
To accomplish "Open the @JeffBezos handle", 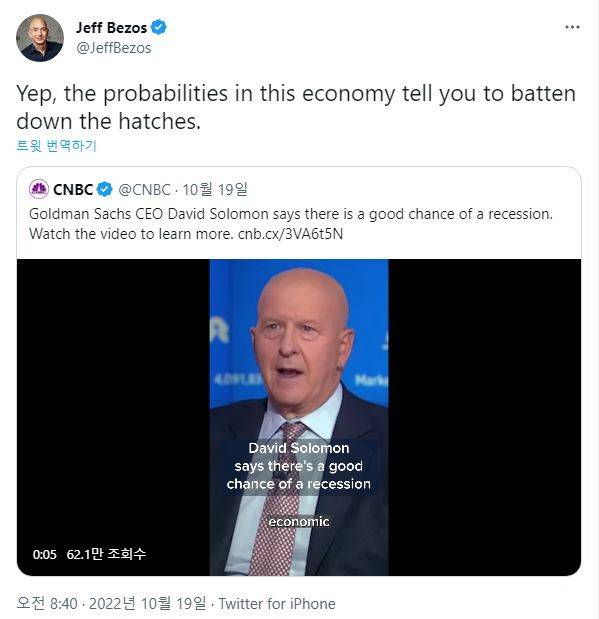I will 114,48.
